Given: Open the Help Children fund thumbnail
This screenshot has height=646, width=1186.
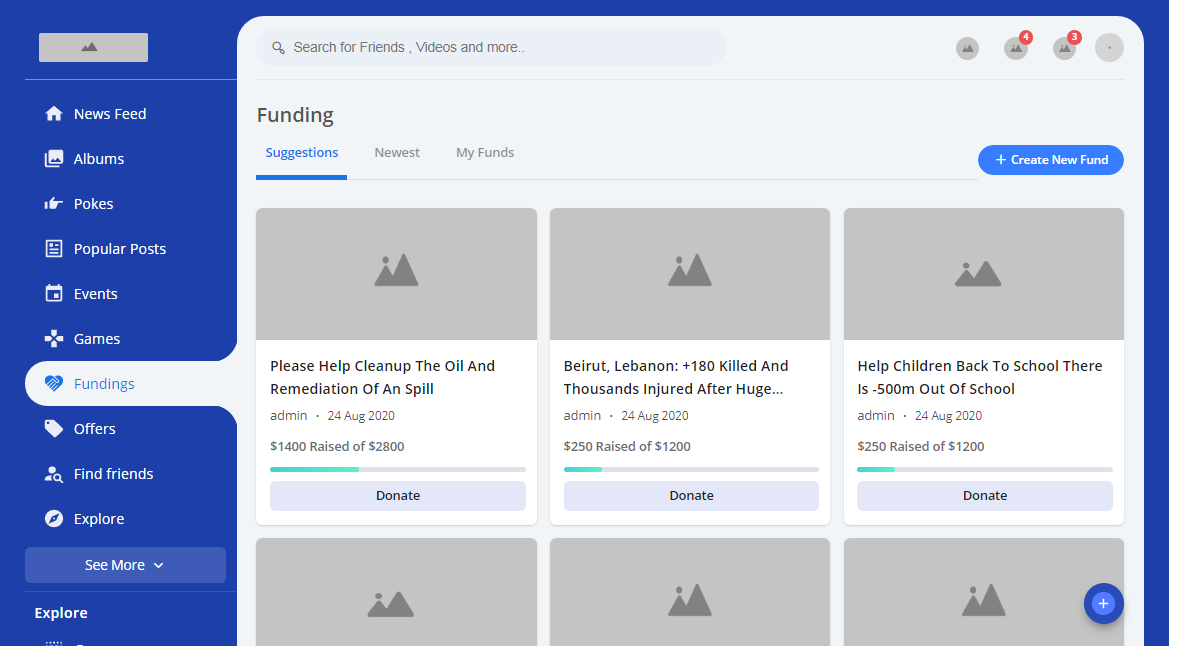Looking at the screenshot, I should coord(983,274).
